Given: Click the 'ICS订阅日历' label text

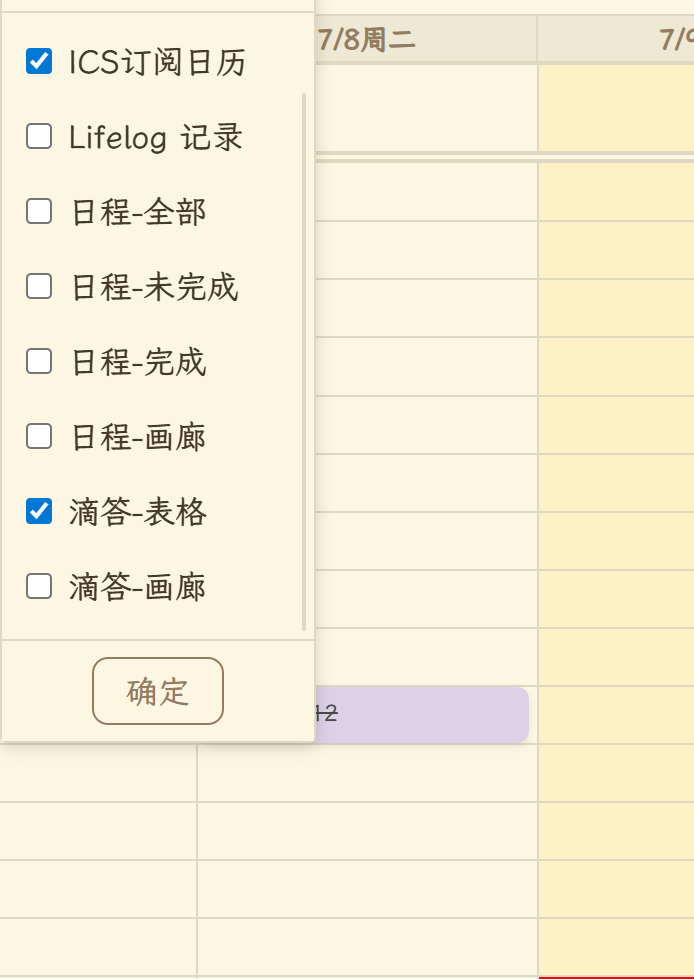Looking at the screenshot, I should (158, 63).
